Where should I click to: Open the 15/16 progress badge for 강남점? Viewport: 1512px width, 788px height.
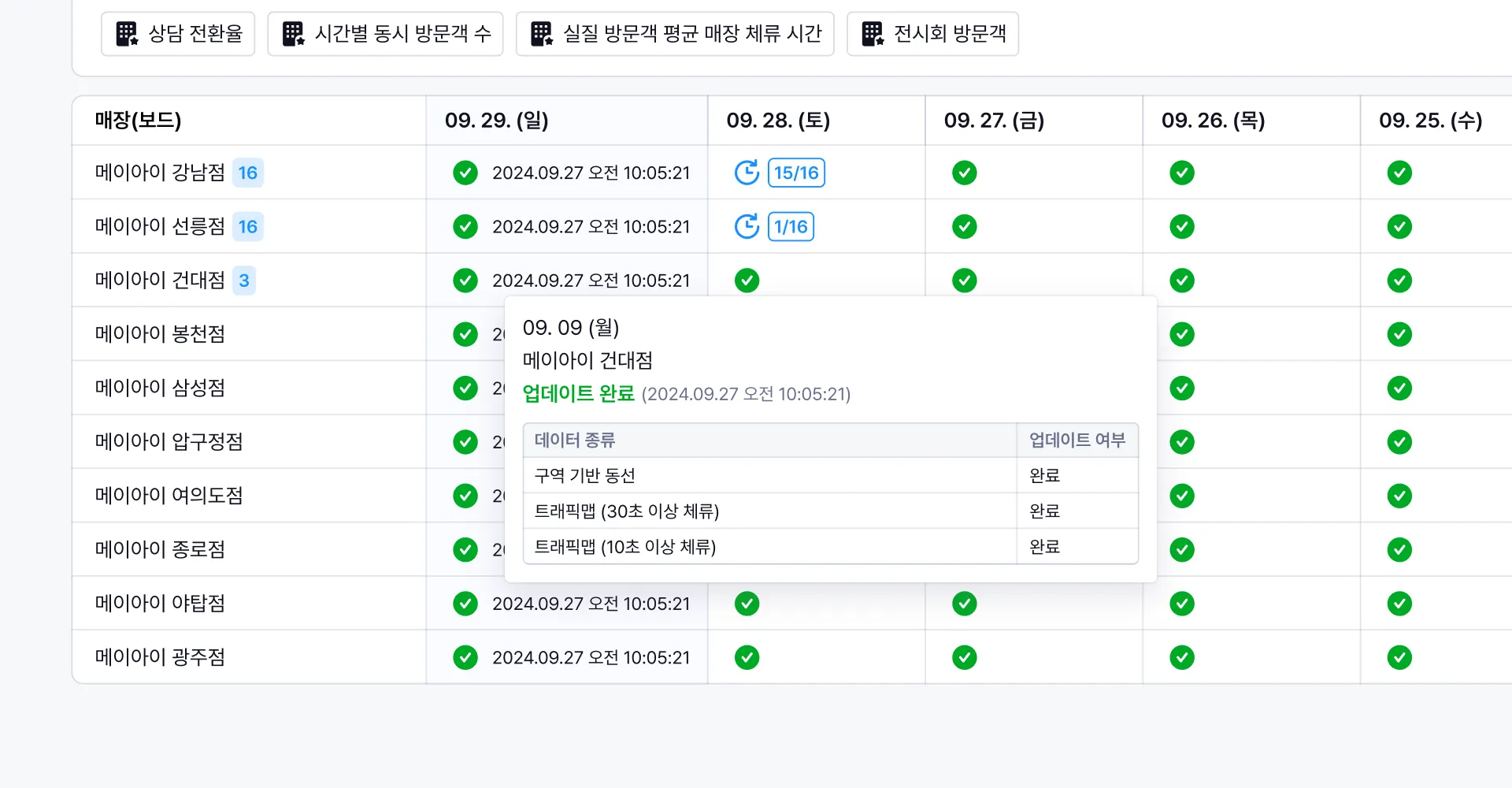(796, 173)
